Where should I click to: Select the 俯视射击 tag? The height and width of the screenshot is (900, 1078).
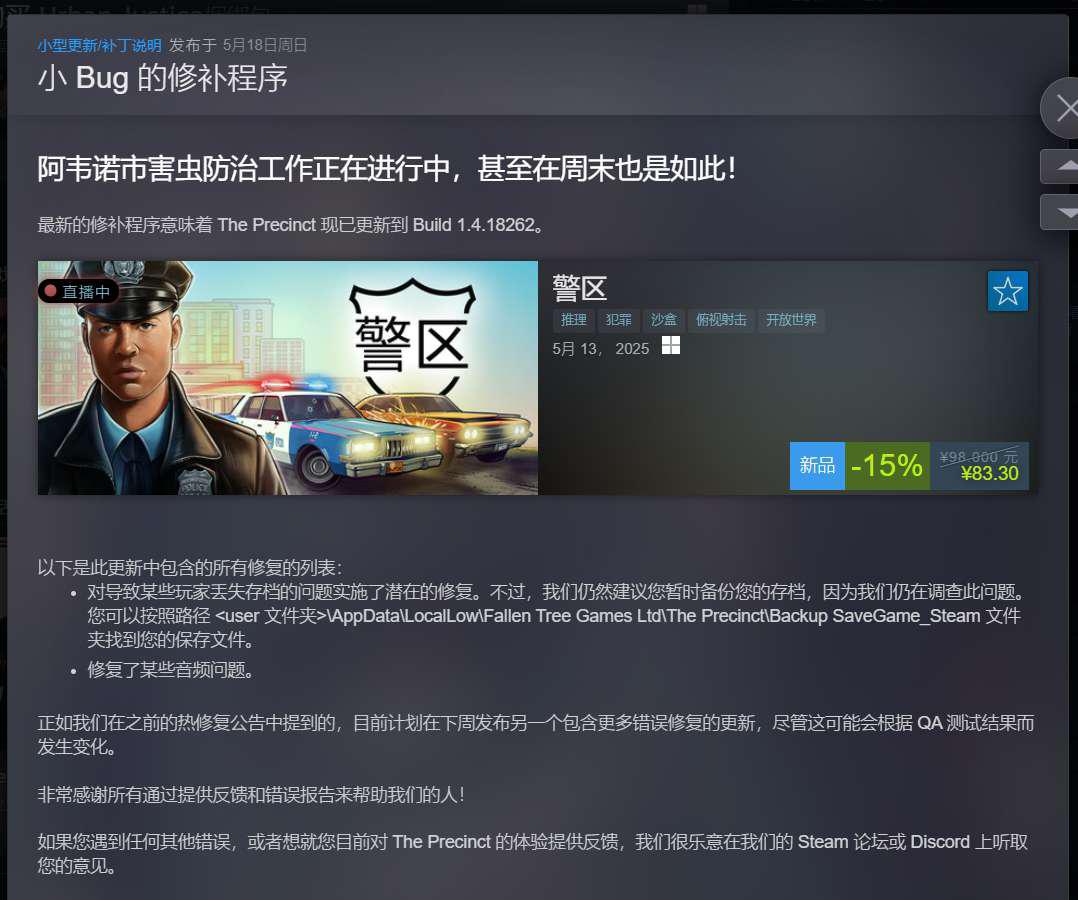click(x=720, y=320)
